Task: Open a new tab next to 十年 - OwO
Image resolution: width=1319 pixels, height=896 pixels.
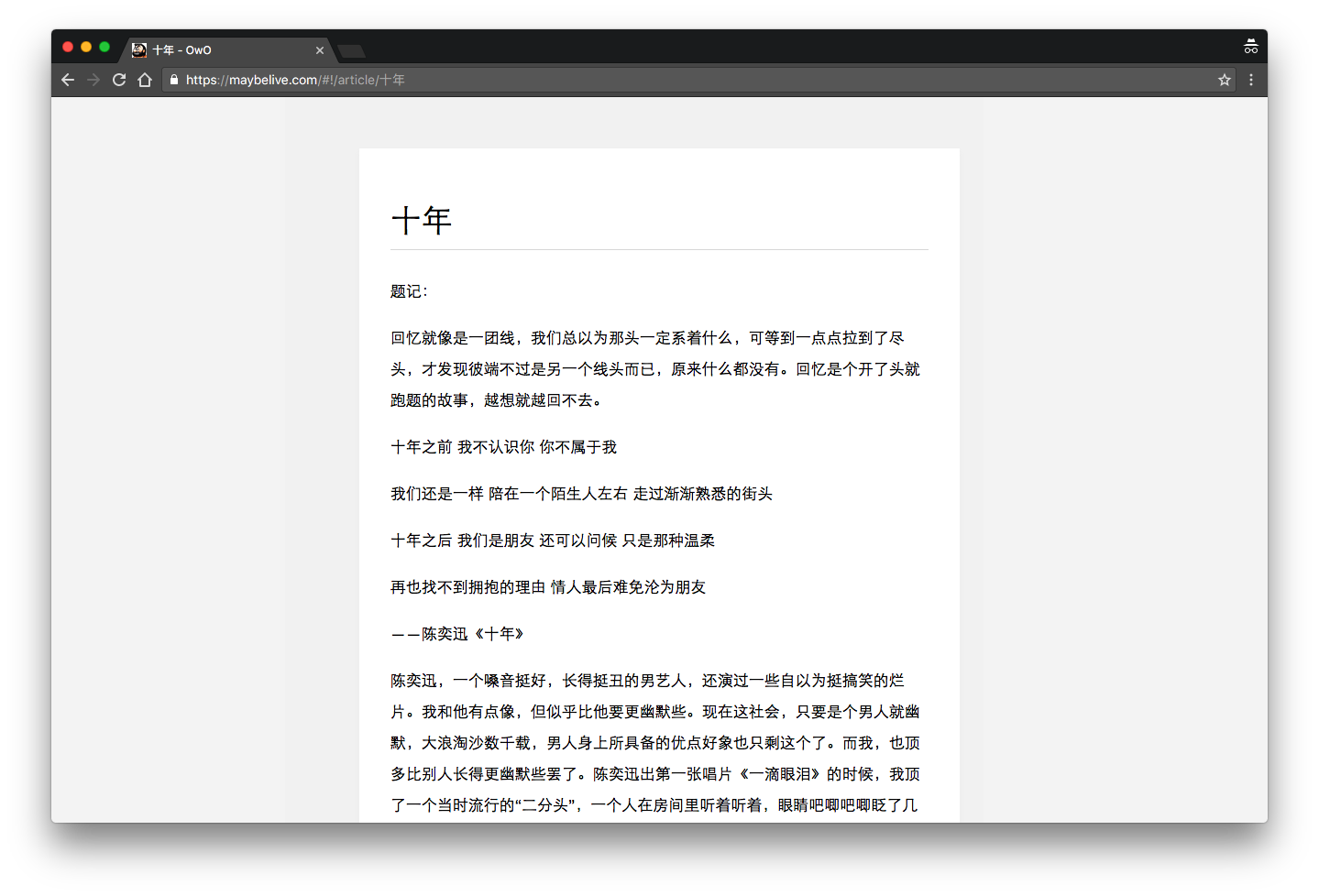Action: point(352,51)
